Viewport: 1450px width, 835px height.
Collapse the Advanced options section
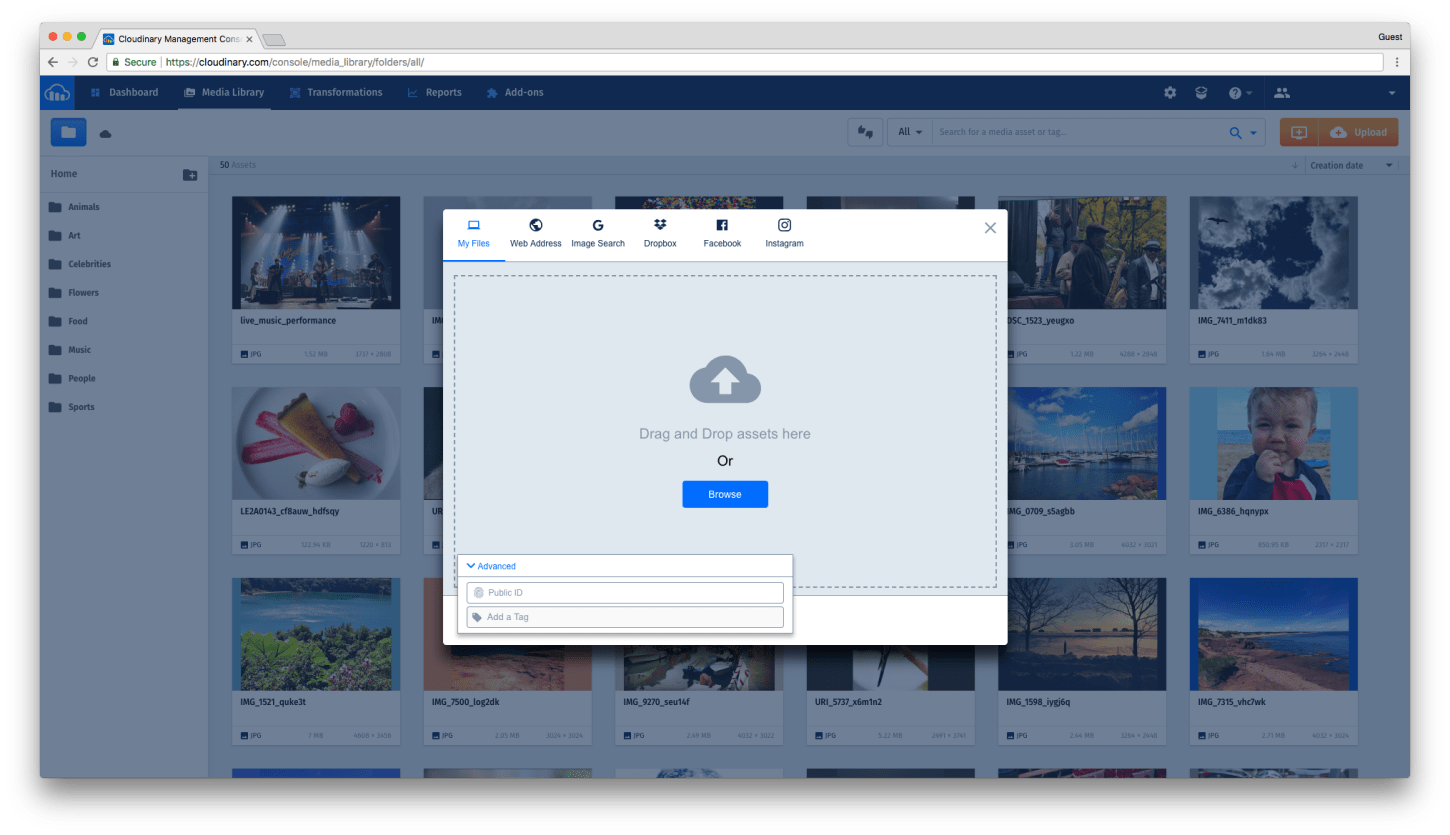(491, 566)
